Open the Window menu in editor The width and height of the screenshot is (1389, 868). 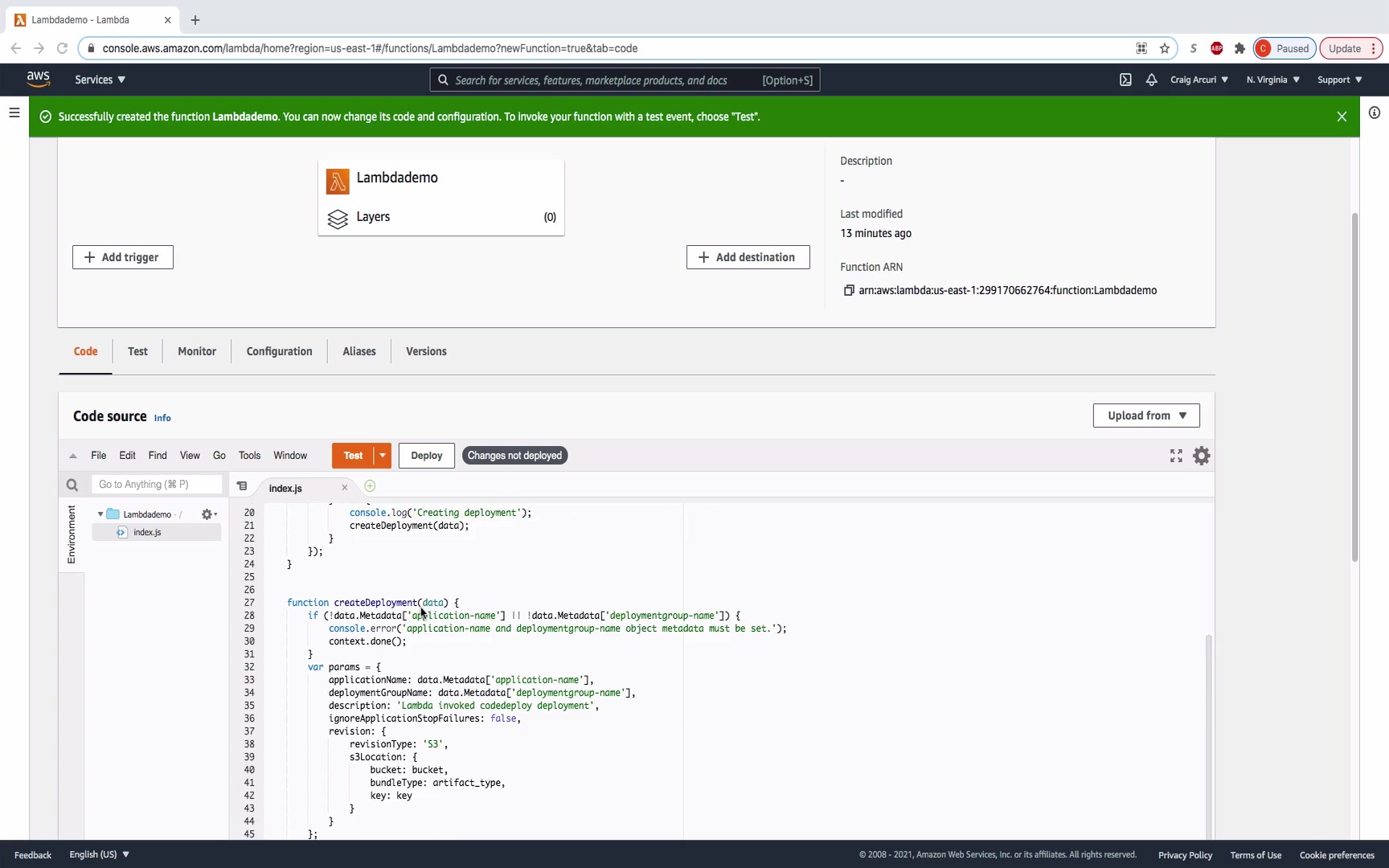tap(290, 456)
